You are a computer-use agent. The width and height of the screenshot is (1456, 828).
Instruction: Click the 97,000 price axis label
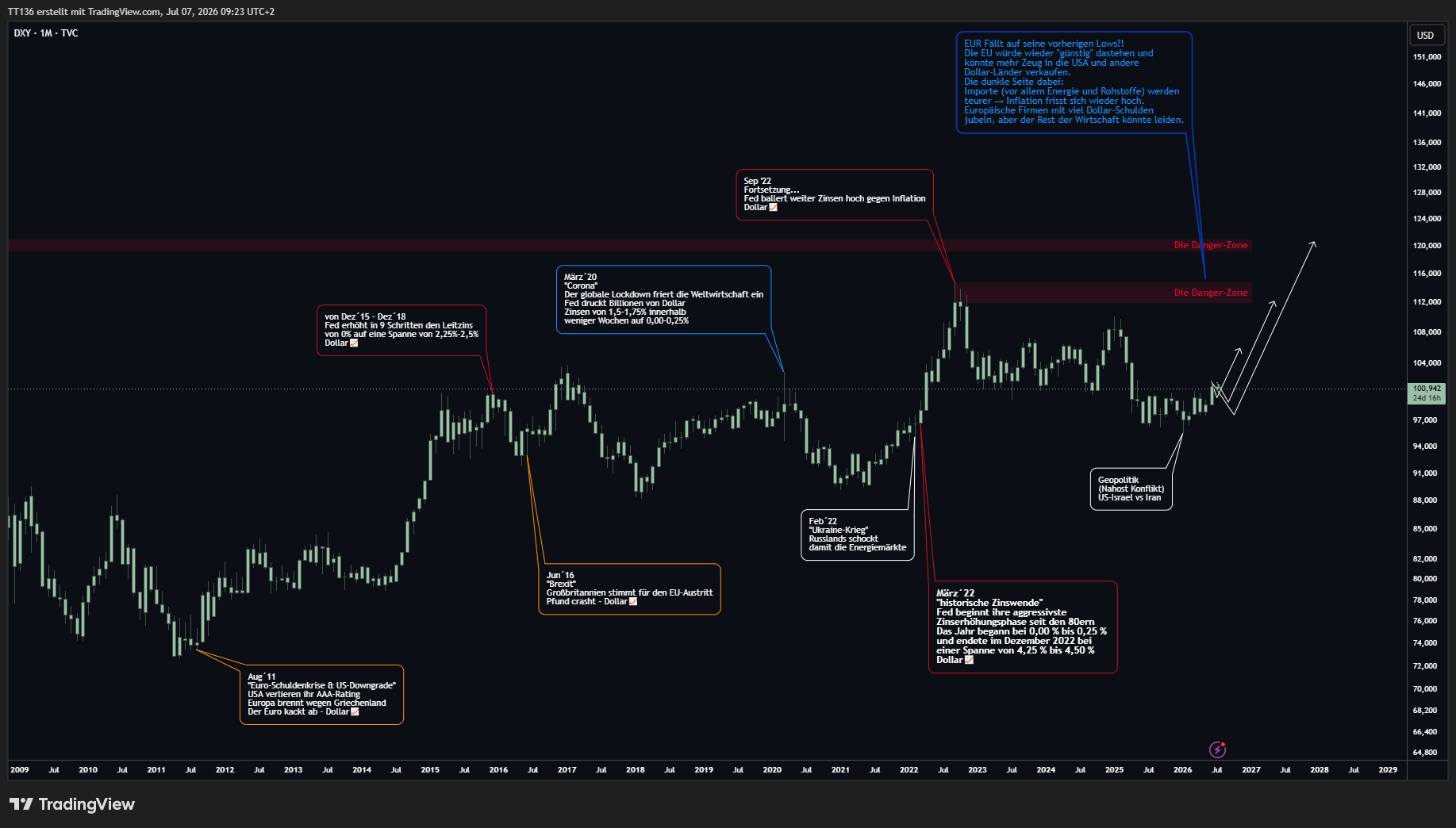click(x=1425, y=420)
